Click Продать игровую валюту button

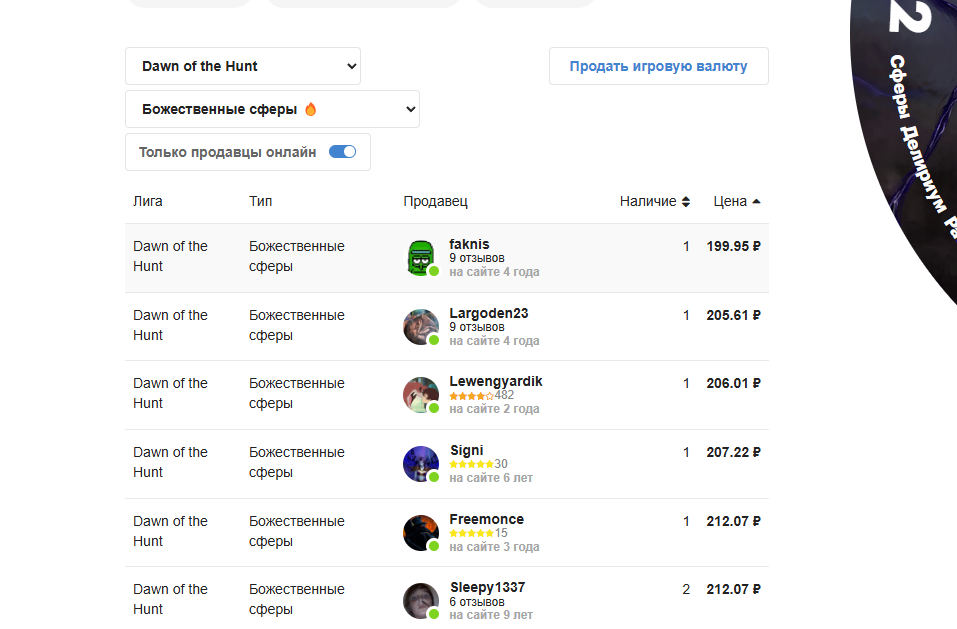click(659, 66)
